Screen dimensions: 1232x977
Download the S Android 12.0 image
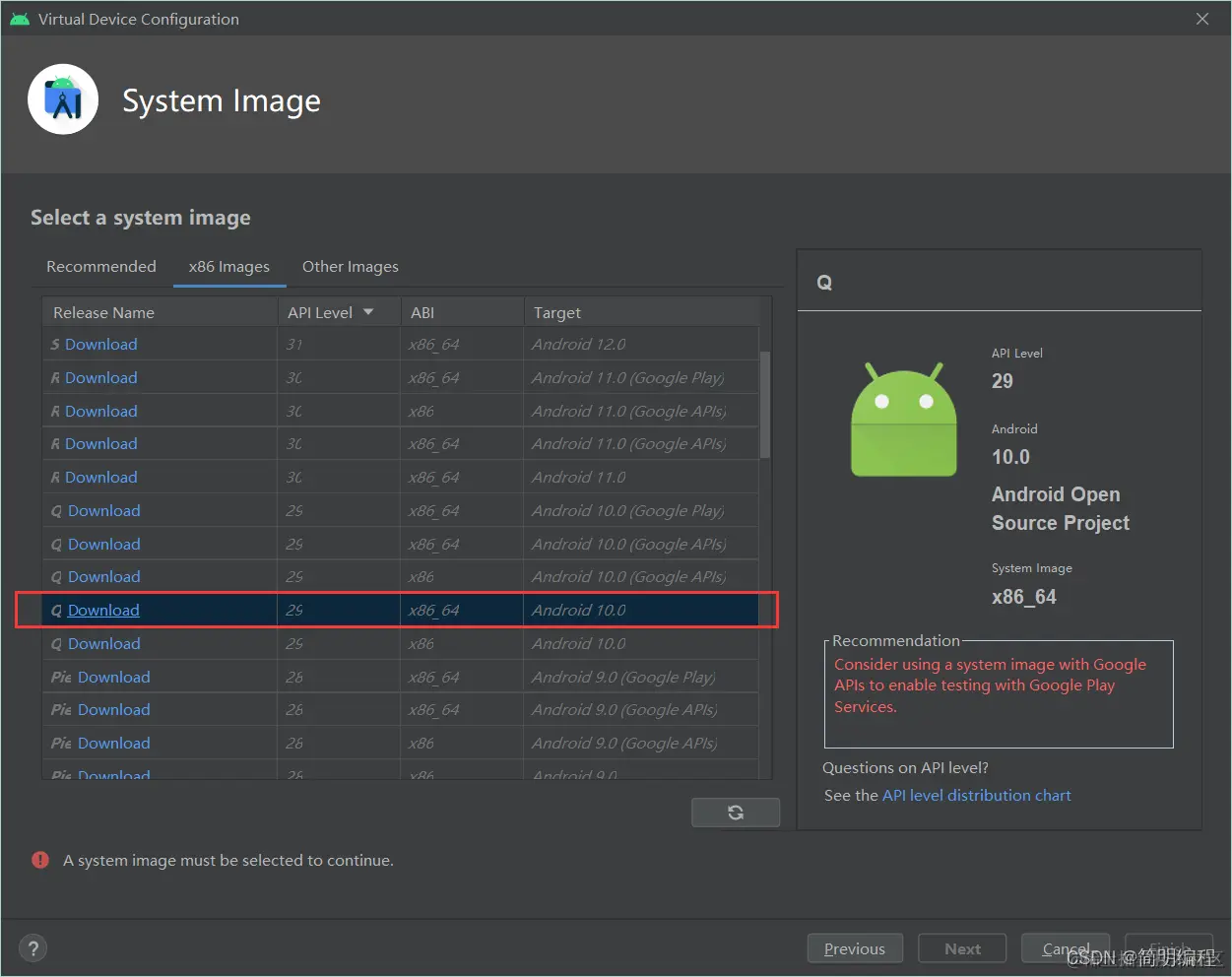[x=100, y=344]
